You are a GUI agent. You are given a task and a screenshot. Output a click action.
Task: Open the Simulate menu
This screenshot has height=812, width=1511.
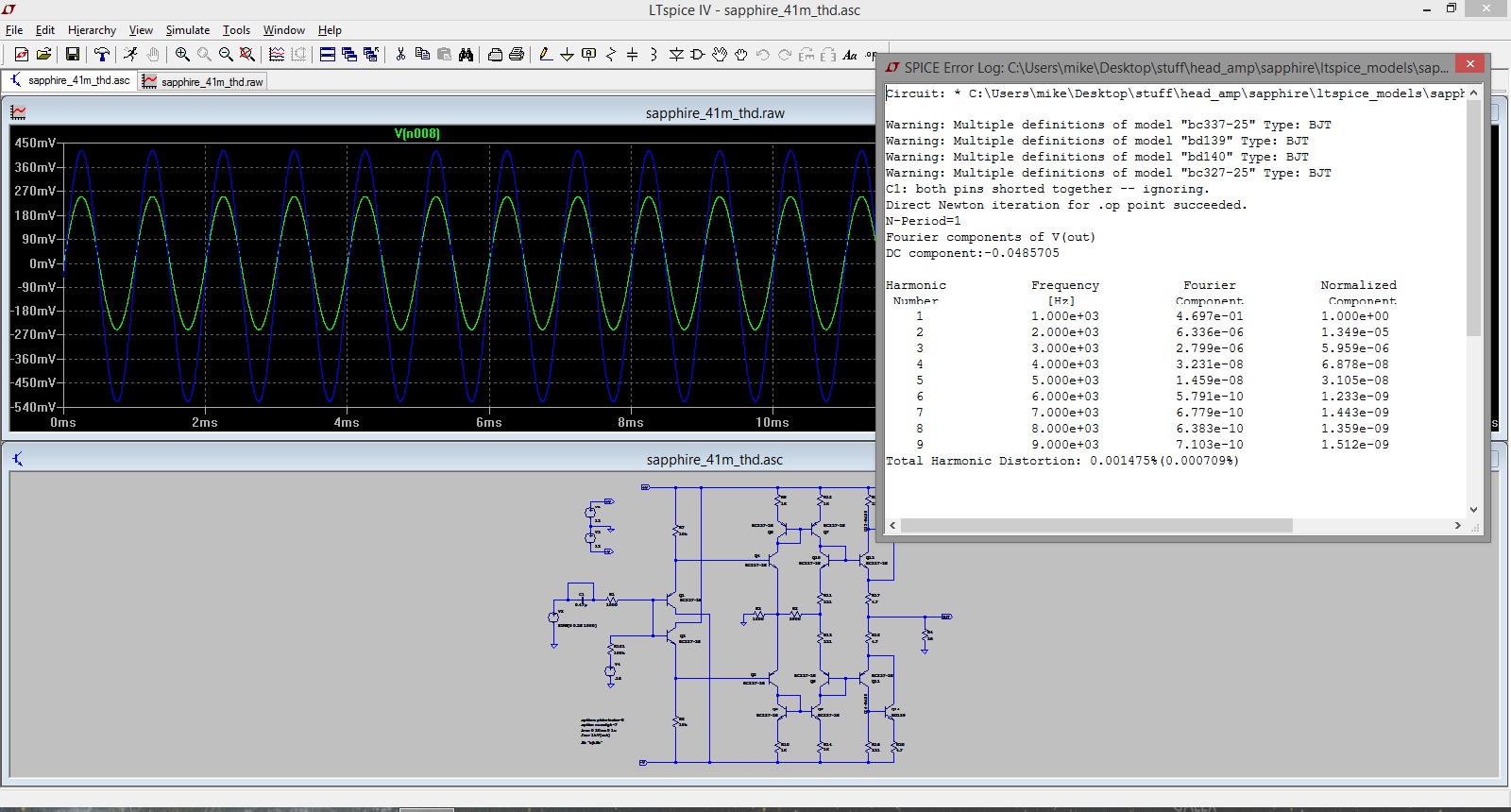tap(188, 30)
